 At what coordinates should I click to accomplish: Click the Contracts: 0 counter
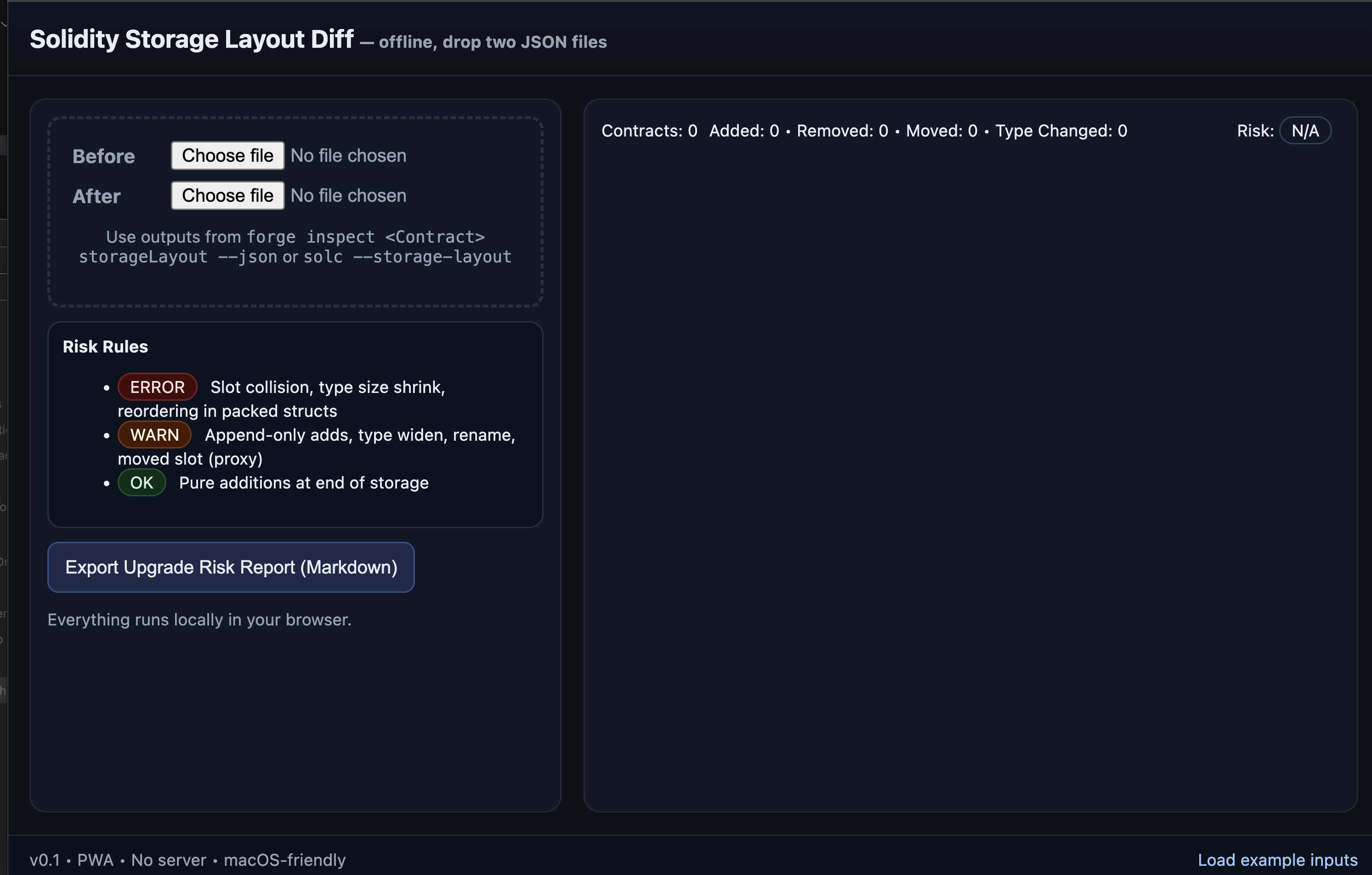pyautogui.click(x=649, y=131)
